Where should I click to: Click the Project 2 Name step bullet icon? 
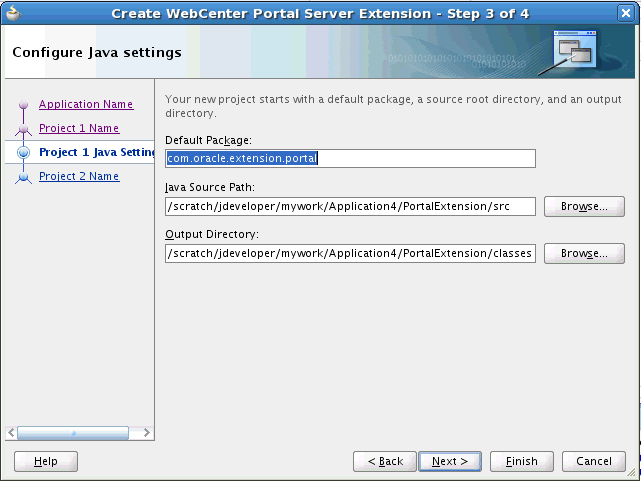point(23,177)
